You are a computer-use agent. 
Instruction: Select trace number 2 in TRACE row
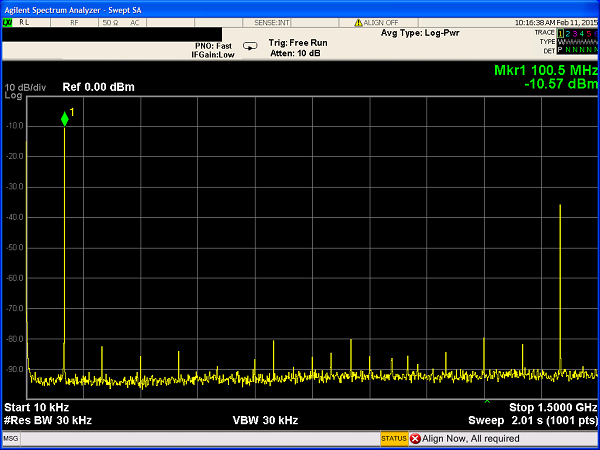(569, 33)
